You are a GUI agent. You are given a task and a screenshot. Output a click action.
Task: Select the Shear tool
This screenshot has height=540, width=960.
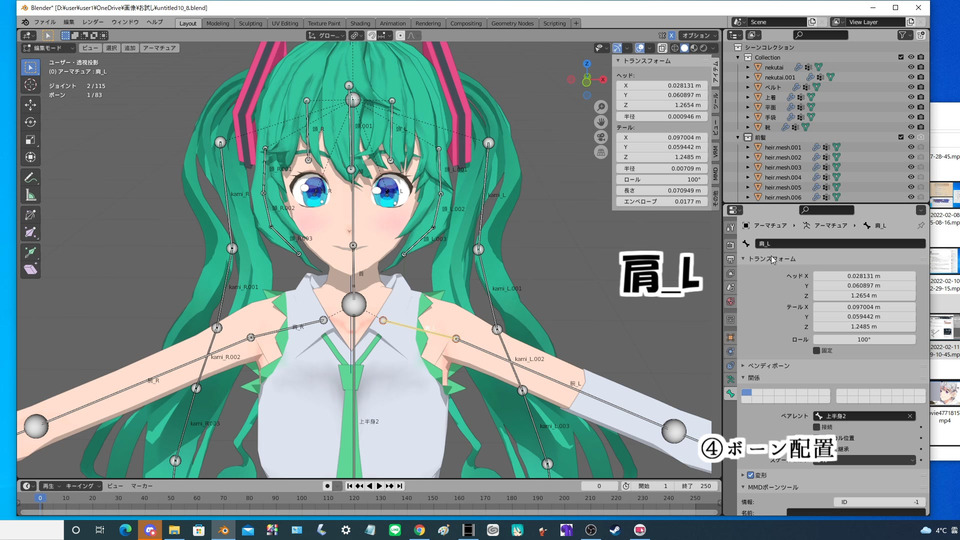tap(30, 269)
